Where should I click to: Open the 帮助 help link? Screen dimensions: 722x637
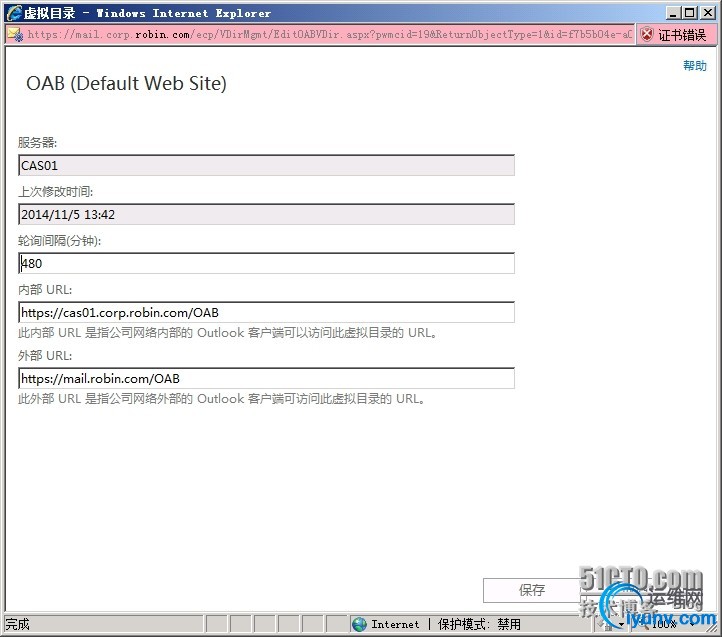pos(694,66)
